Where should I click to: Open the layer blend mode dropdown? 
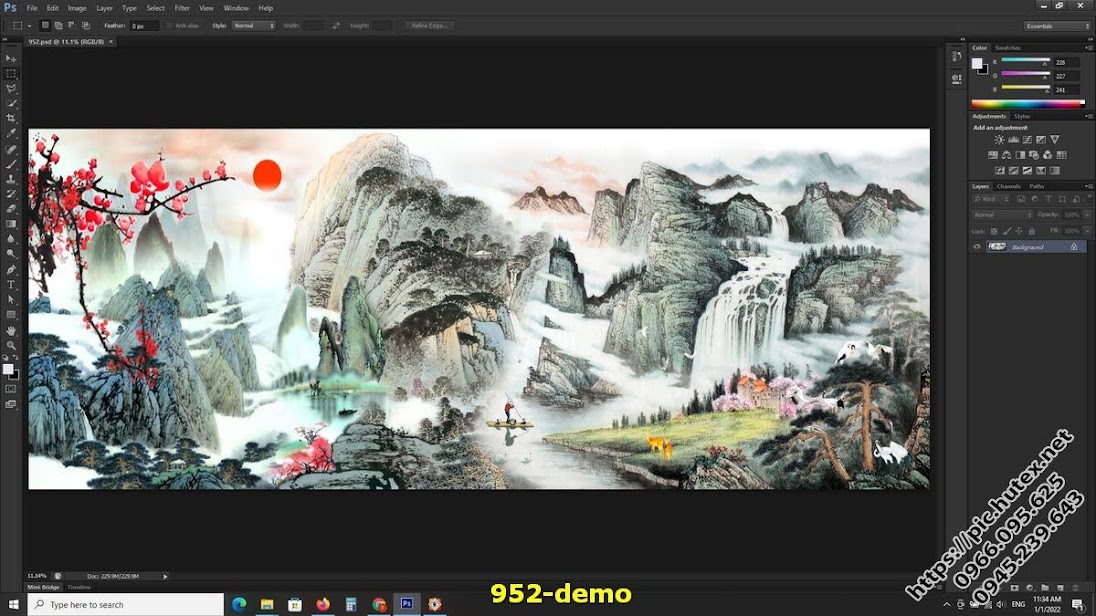(1002, 215)
